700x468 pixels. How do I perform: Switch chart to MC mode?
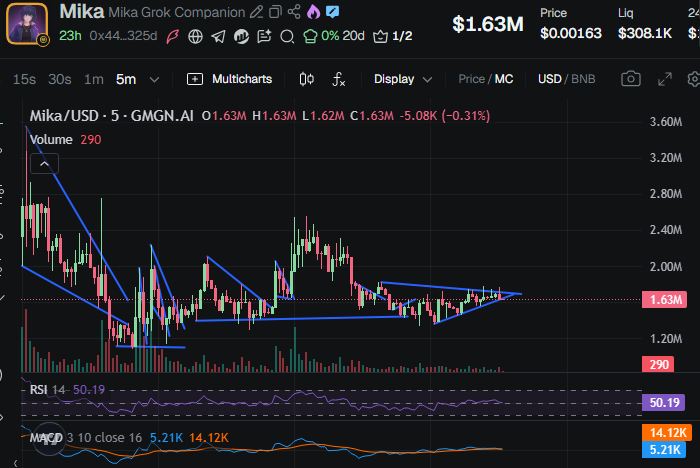(x=504, y=79)
